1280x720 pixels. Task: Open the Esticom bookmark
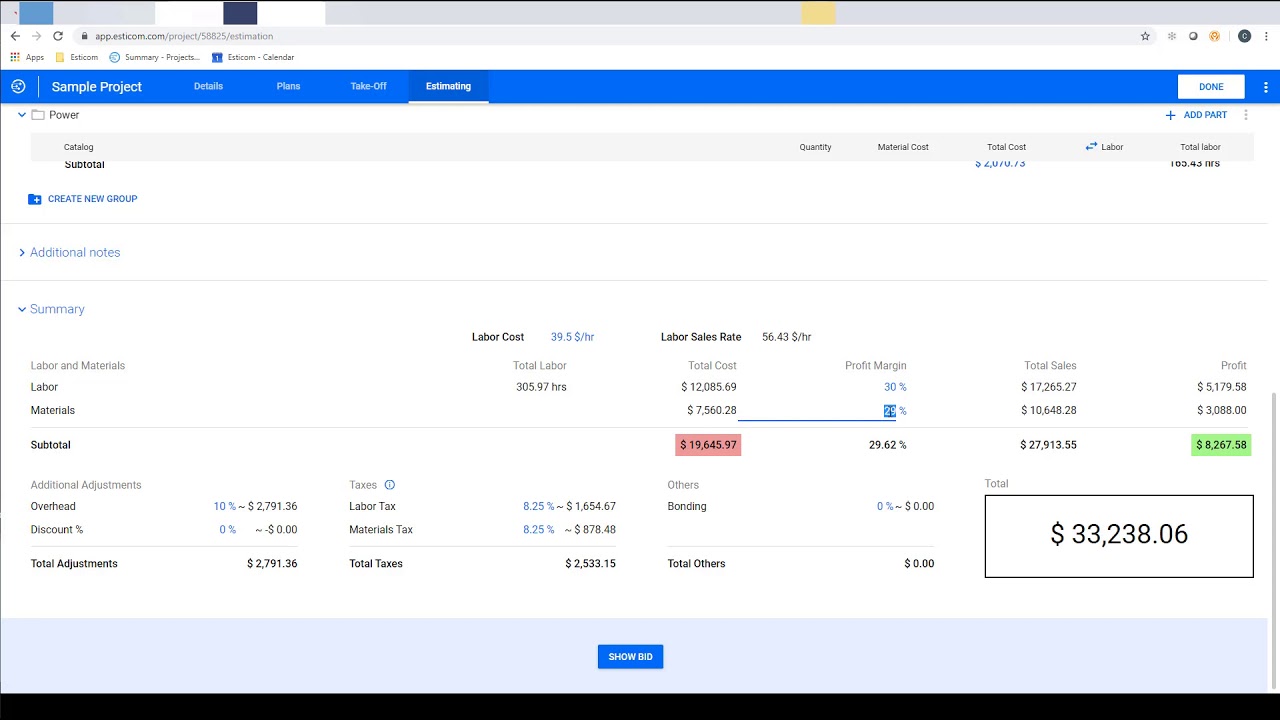[x=77, y=57]
